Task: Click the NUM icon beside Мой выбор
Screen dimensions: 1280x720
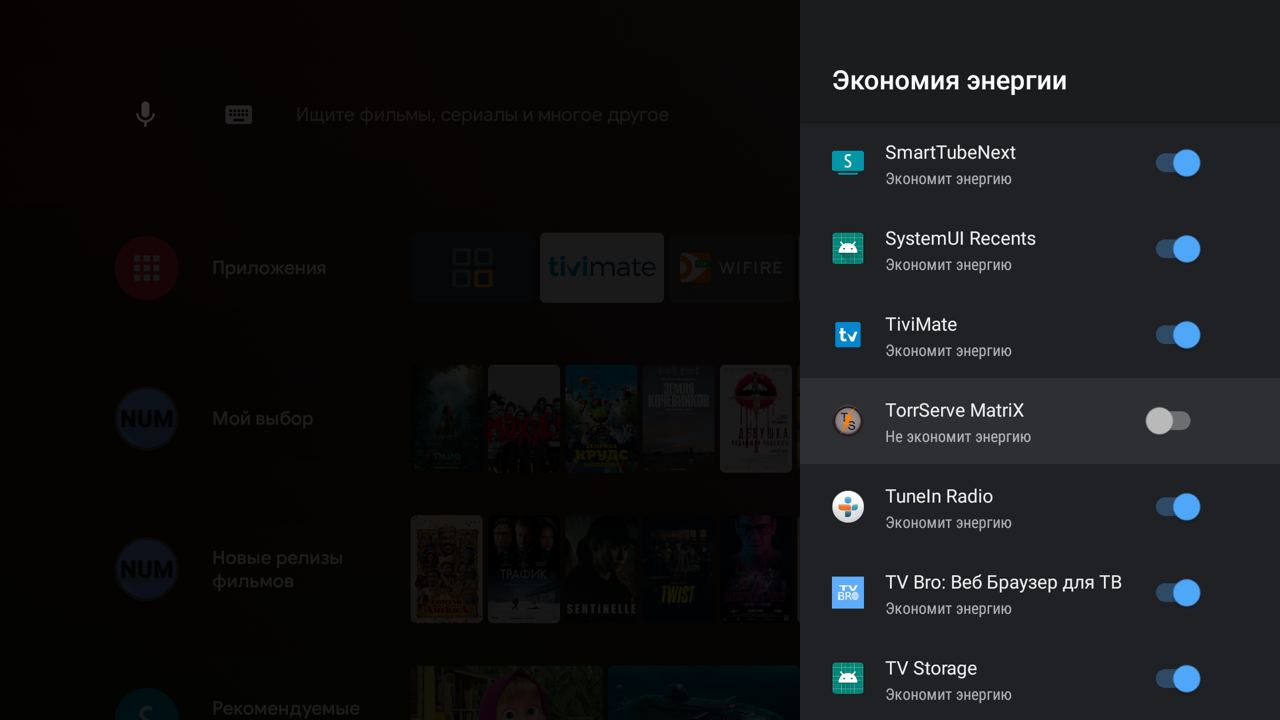Action: (x=147, y=418)
